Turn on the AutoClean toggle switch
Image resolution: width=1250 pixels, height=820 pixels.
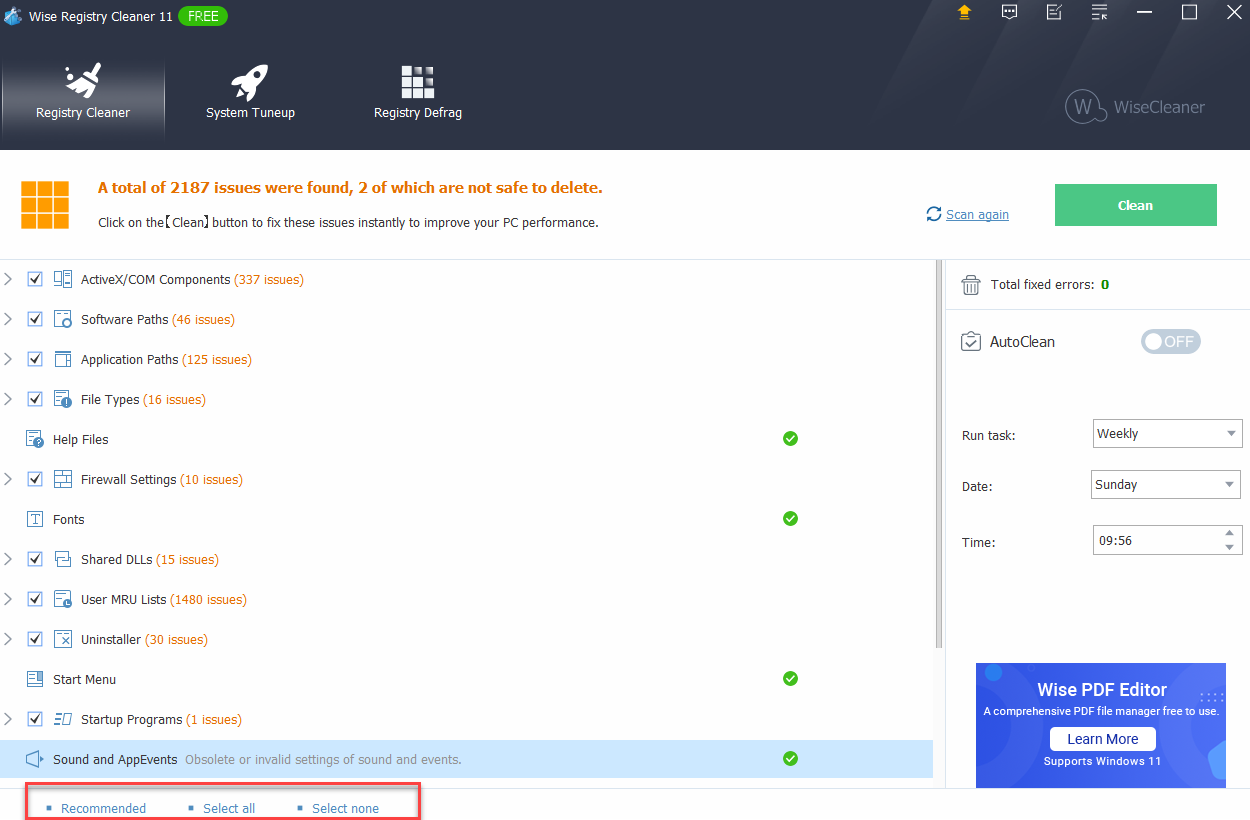coord(1171,342)
